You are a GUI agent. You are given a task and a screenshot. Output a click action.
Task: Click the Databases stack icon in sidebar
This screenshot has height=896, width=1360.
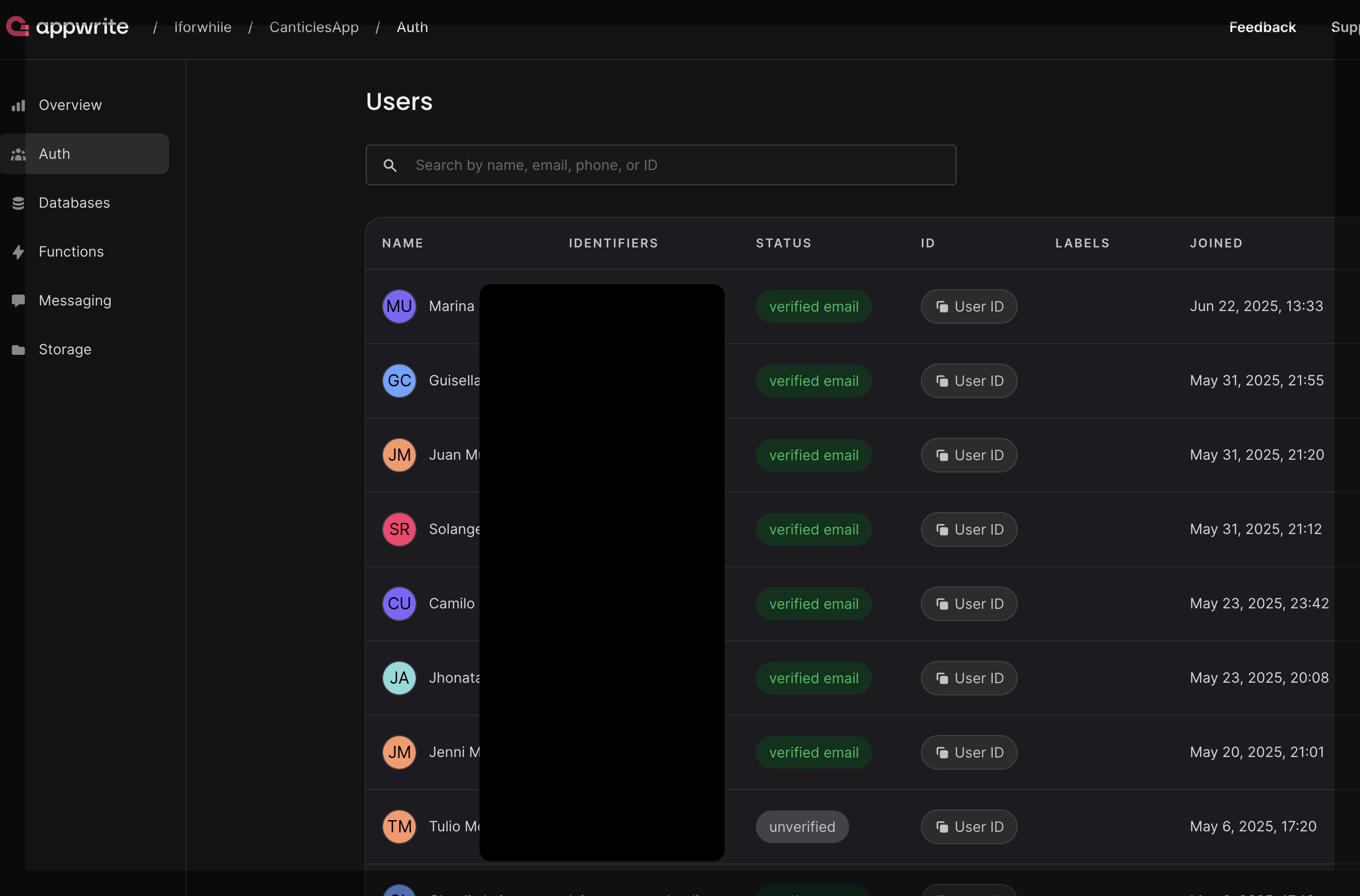18,203
